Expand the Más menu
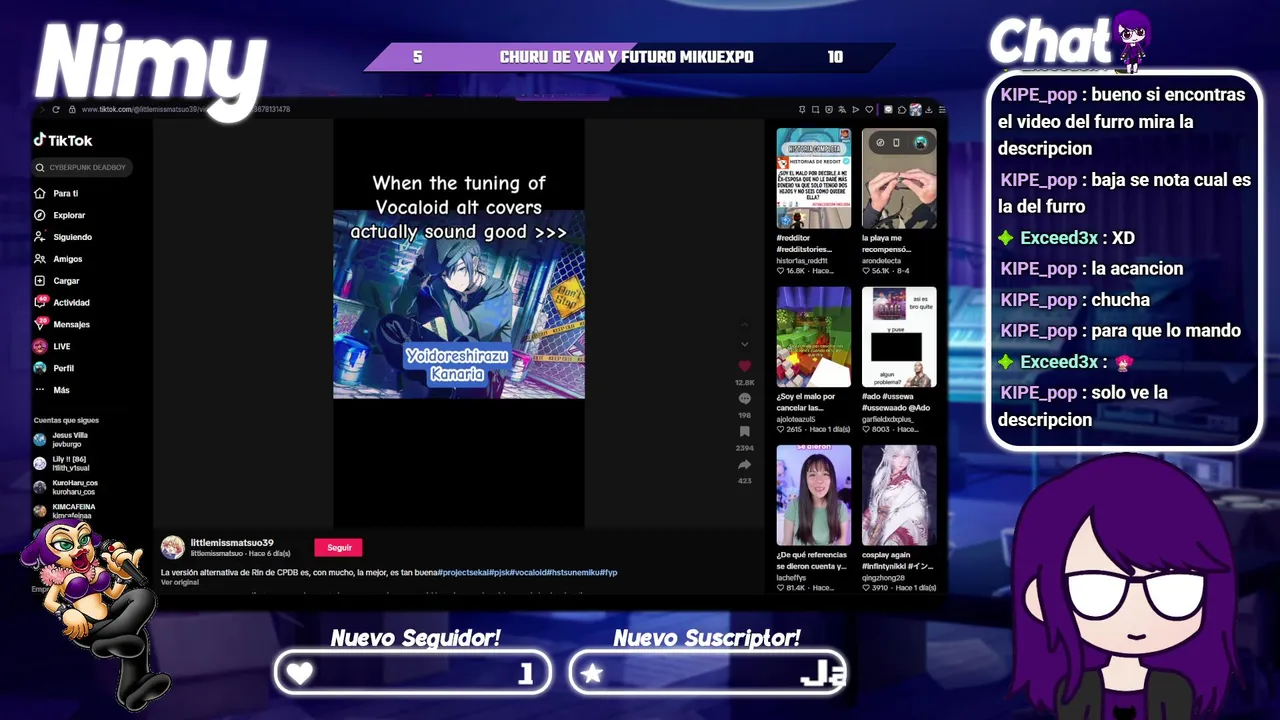 click(52, 390)
